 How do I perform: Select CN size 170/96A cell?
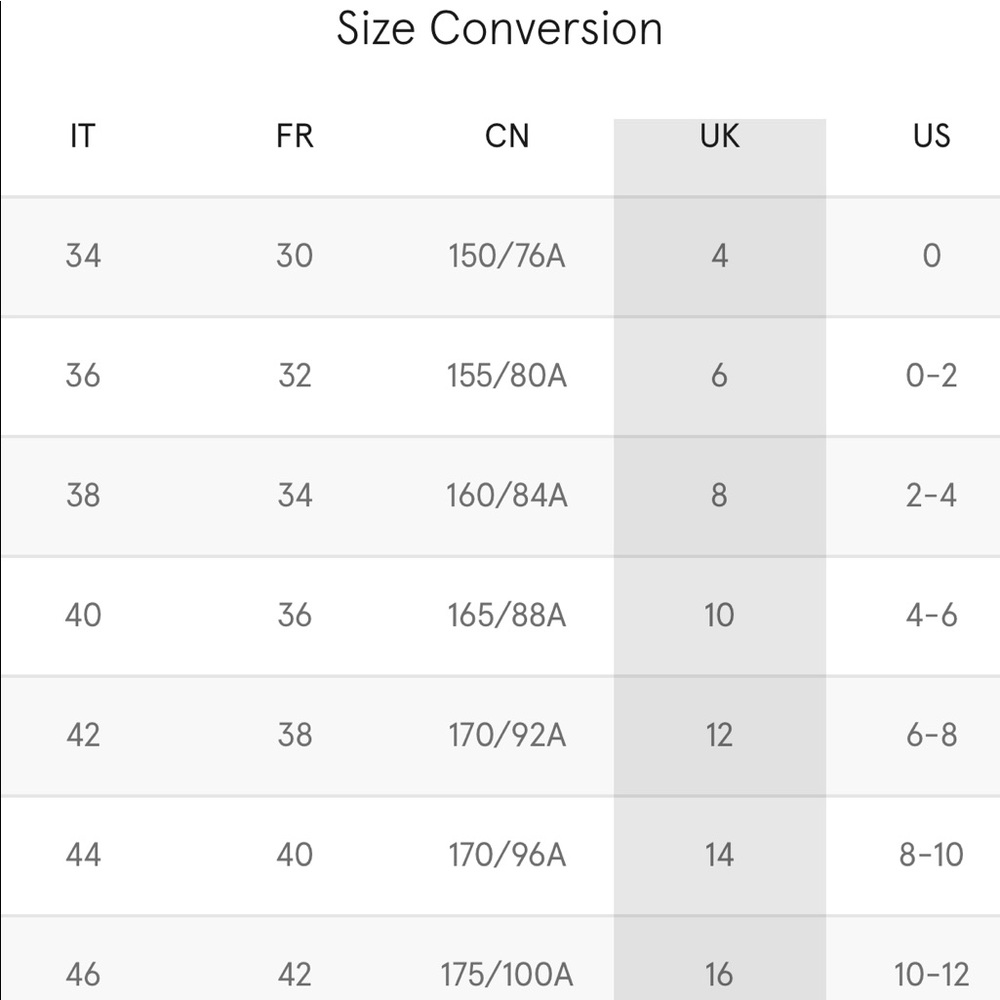507,855
